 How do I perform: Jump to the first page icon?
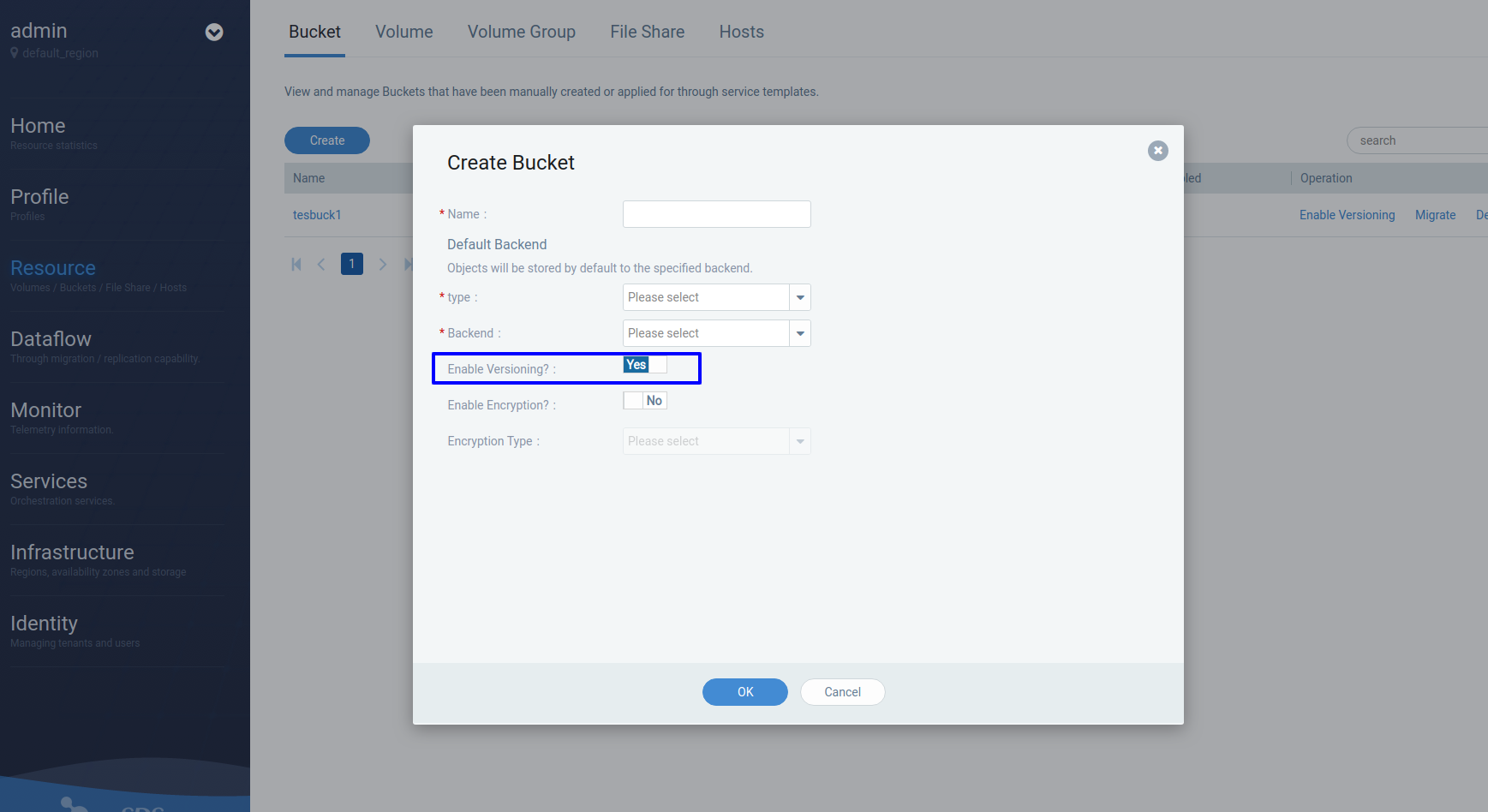[x=296, y=264]
